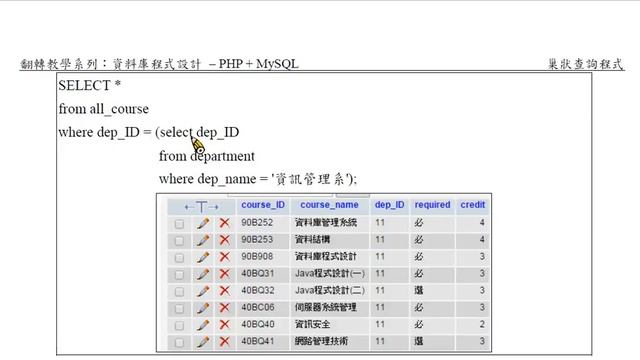Screen dimensions: 640x360
Task: Sort by required column header
Action: [x=432, y=205]
